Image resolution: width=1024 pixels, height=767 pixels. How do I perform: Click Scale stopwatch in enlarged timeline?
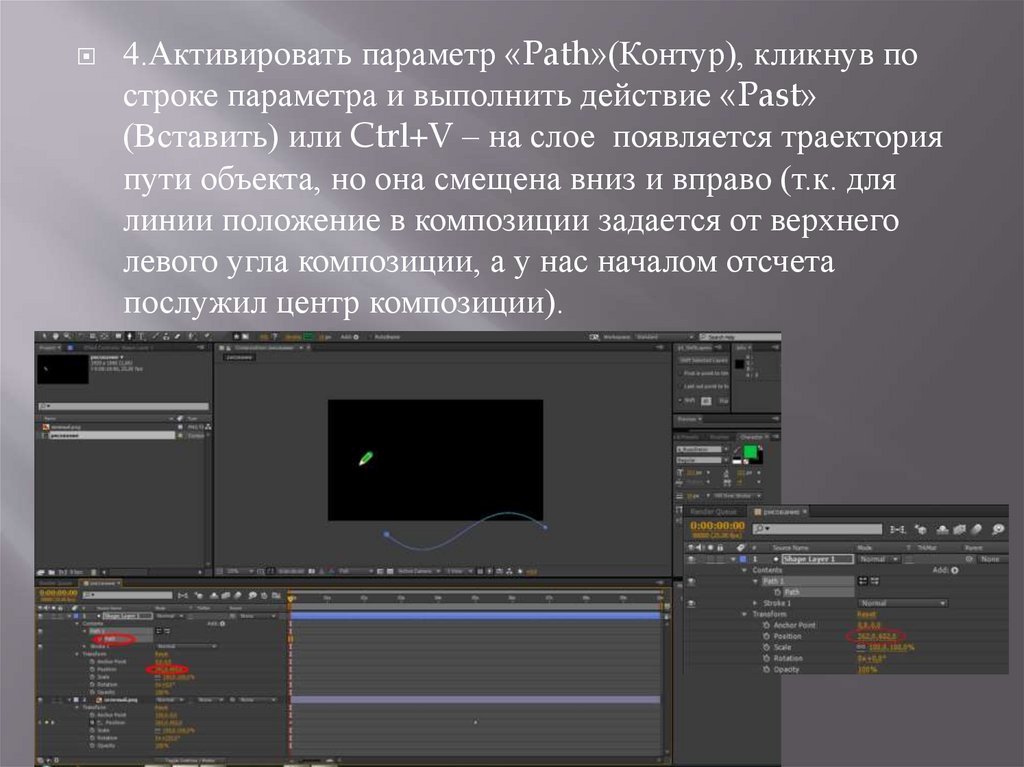coord(766,647)
